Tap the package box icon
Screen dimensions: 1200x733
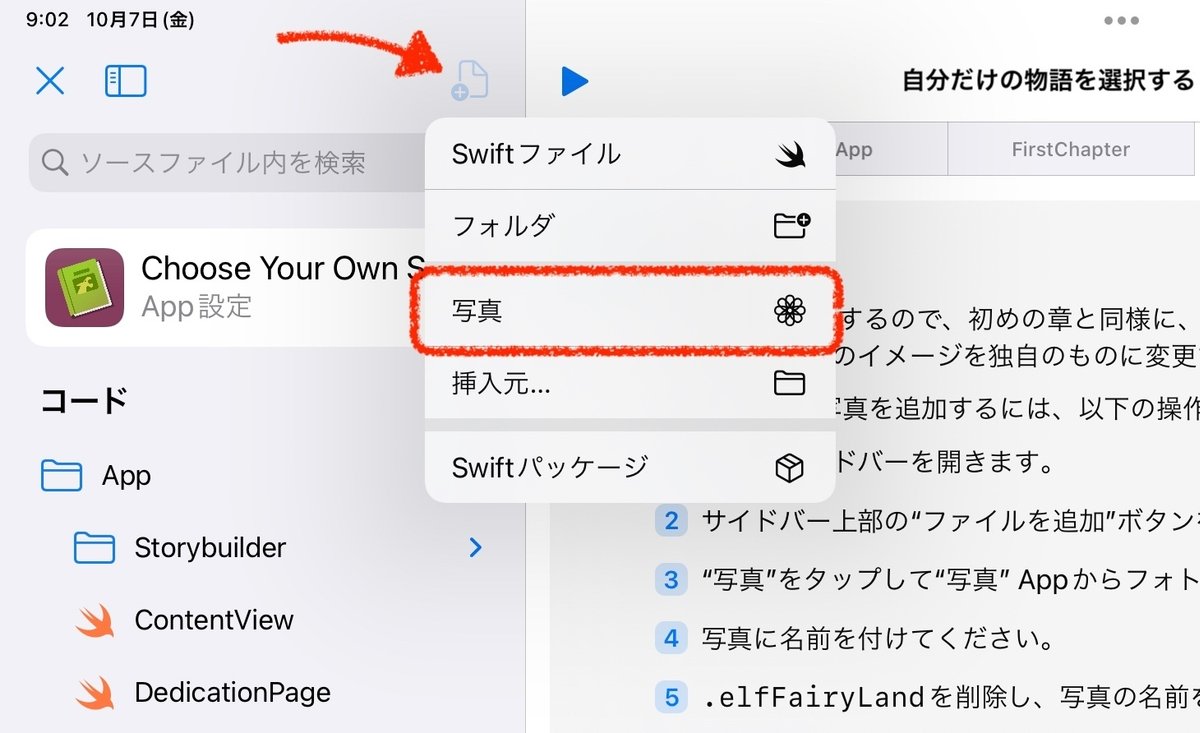coord(790,467)
